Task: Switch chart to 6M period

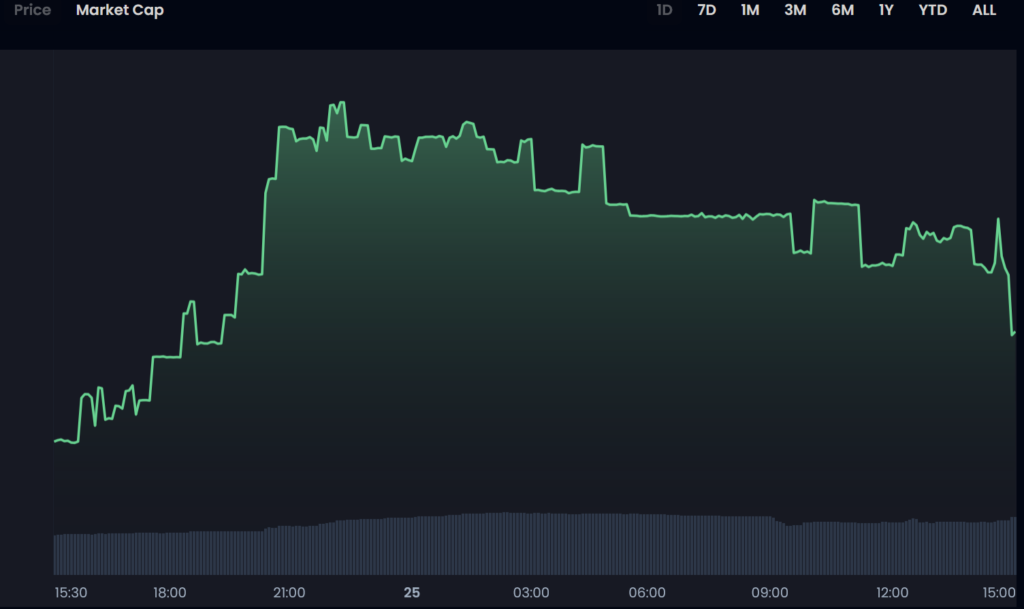Action: 842,11
